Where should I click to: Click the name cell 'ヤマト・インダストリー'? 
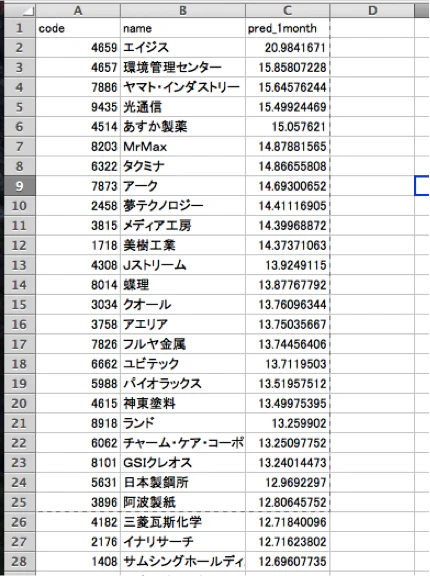(183, 87)
